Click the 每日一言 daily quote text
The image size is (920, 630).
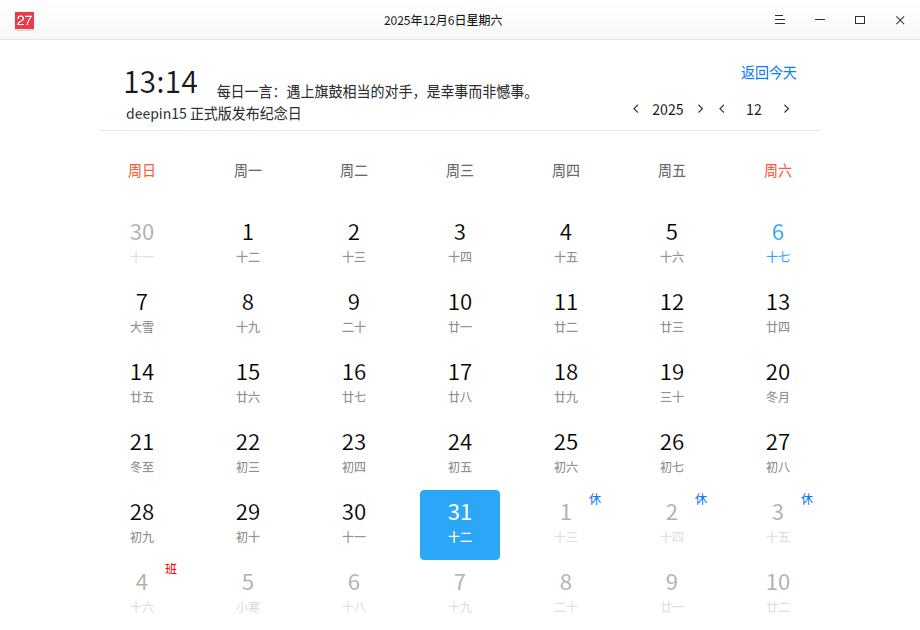click(x=376, y=92)
